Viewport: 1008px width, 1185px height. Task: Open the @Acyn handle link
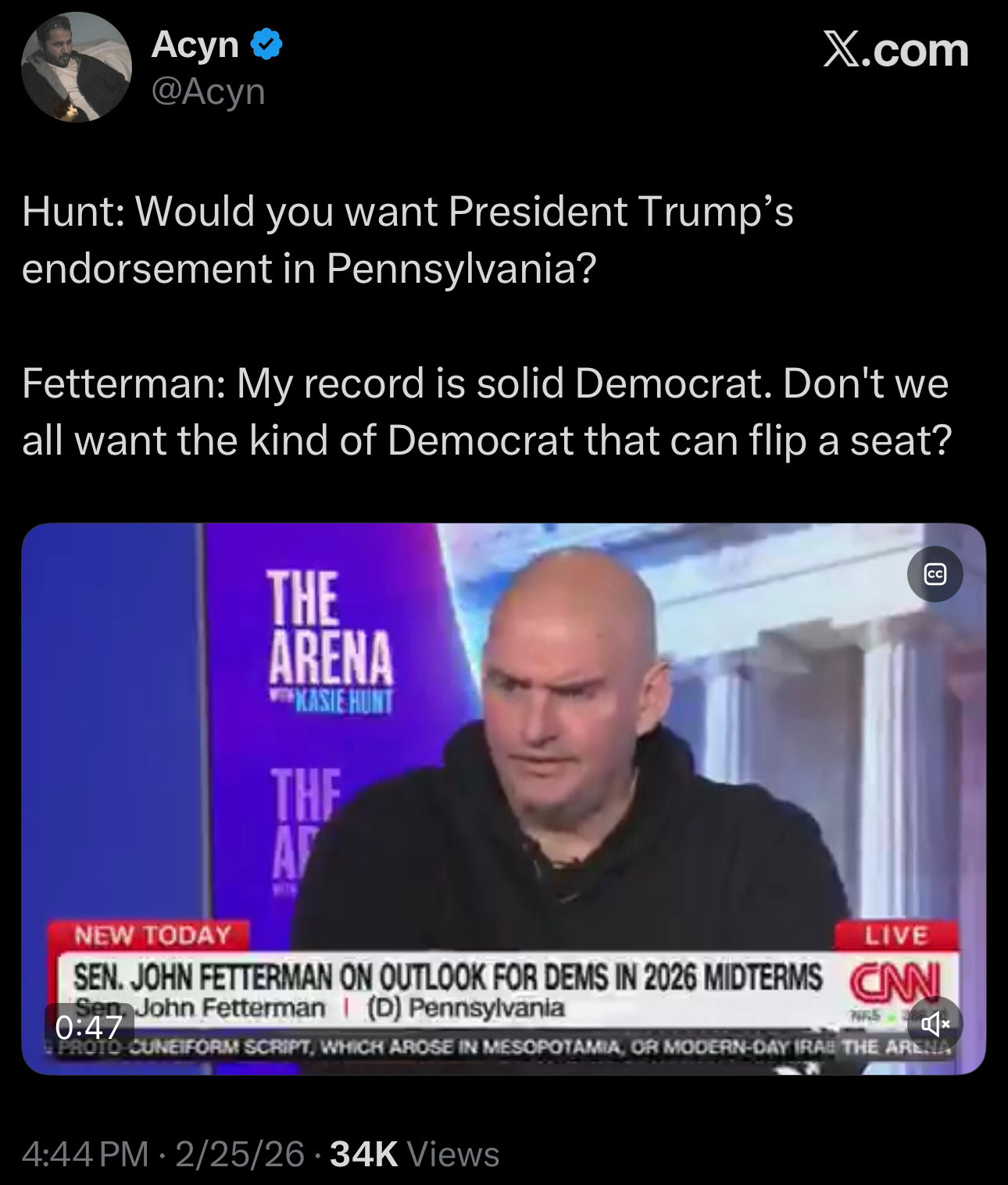208,92
